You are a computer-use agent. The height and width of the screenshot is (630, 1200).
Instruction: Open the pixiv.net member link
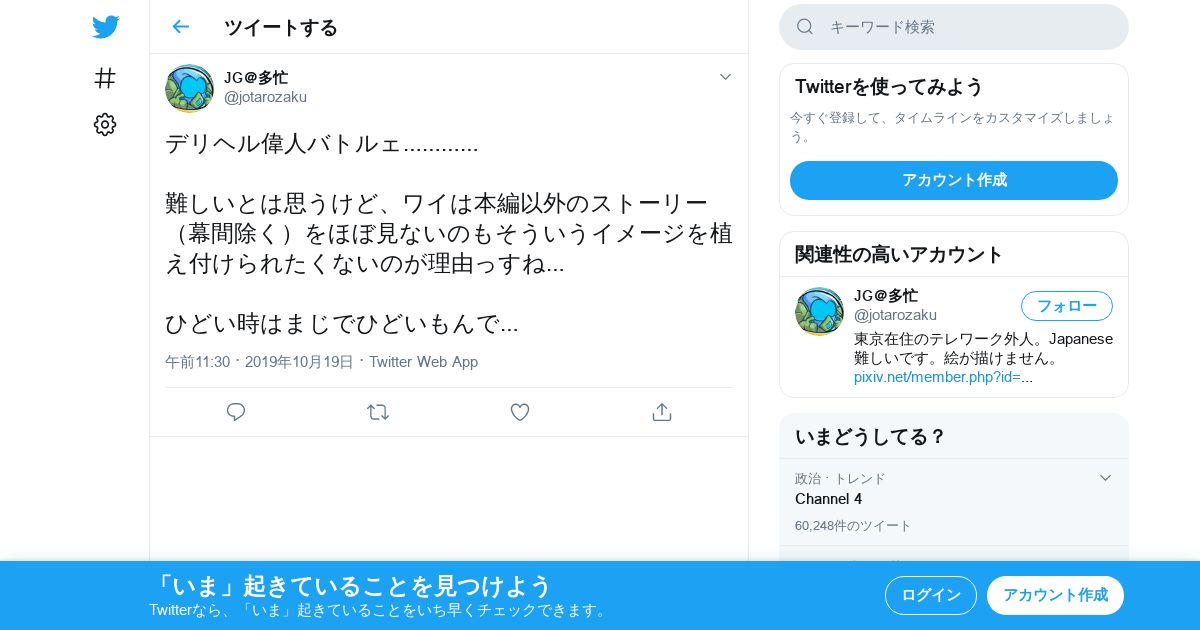943,377
